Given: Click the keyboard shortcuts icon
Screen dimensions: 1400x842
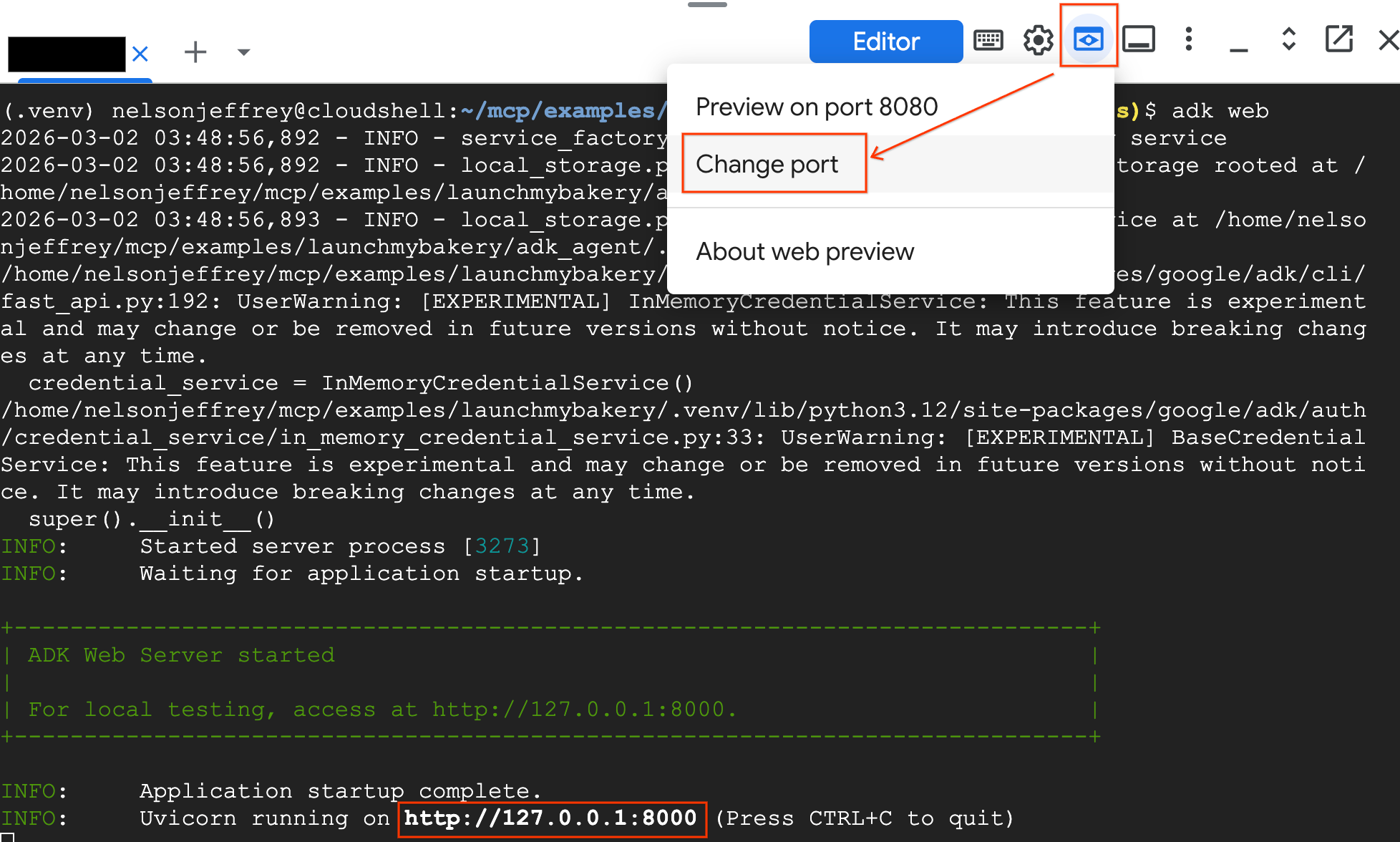Looking at the screenshot, I should coord(988,40).
